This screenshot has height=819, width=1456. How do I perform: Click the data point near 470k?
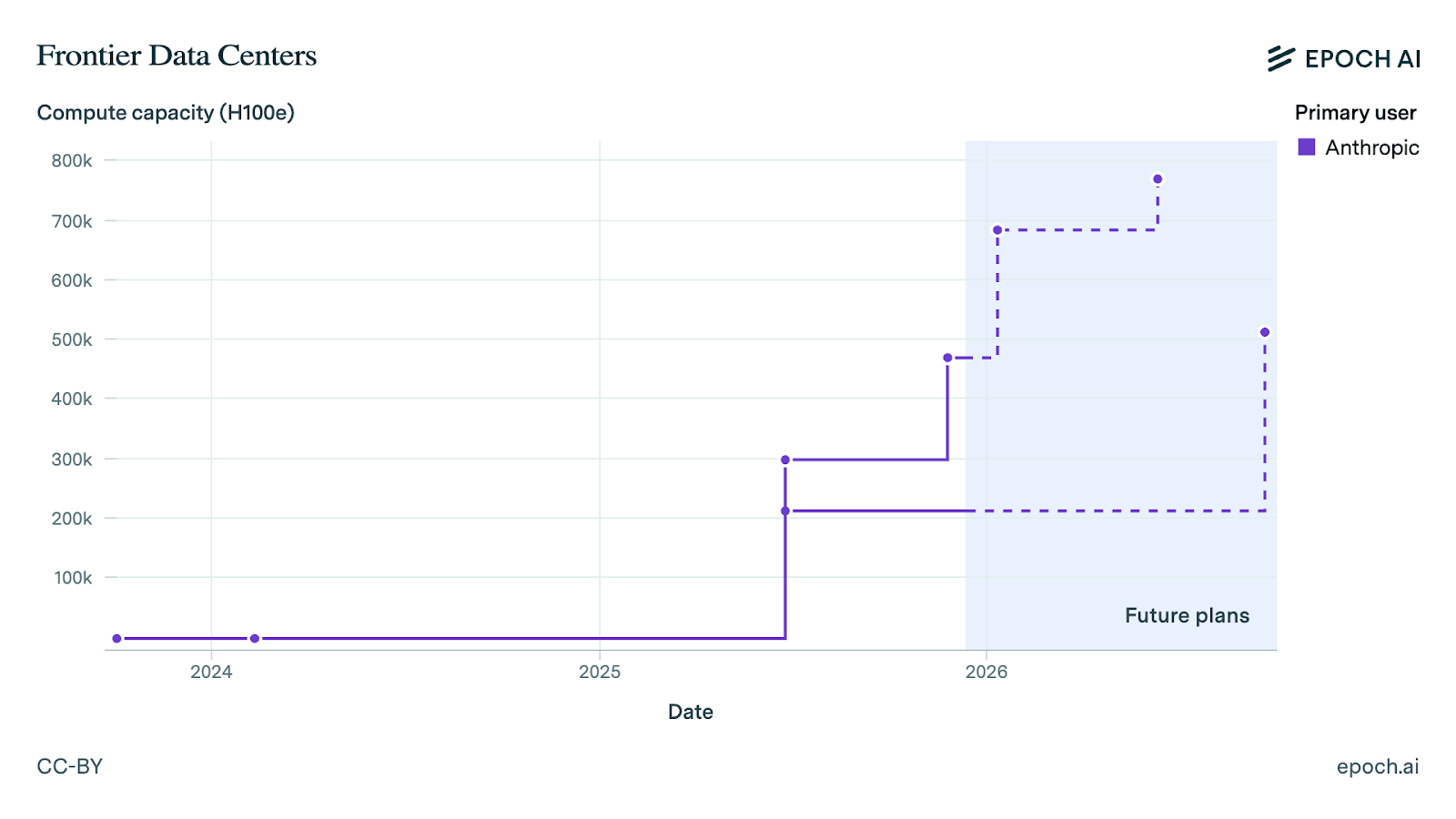tap(947, 358)
